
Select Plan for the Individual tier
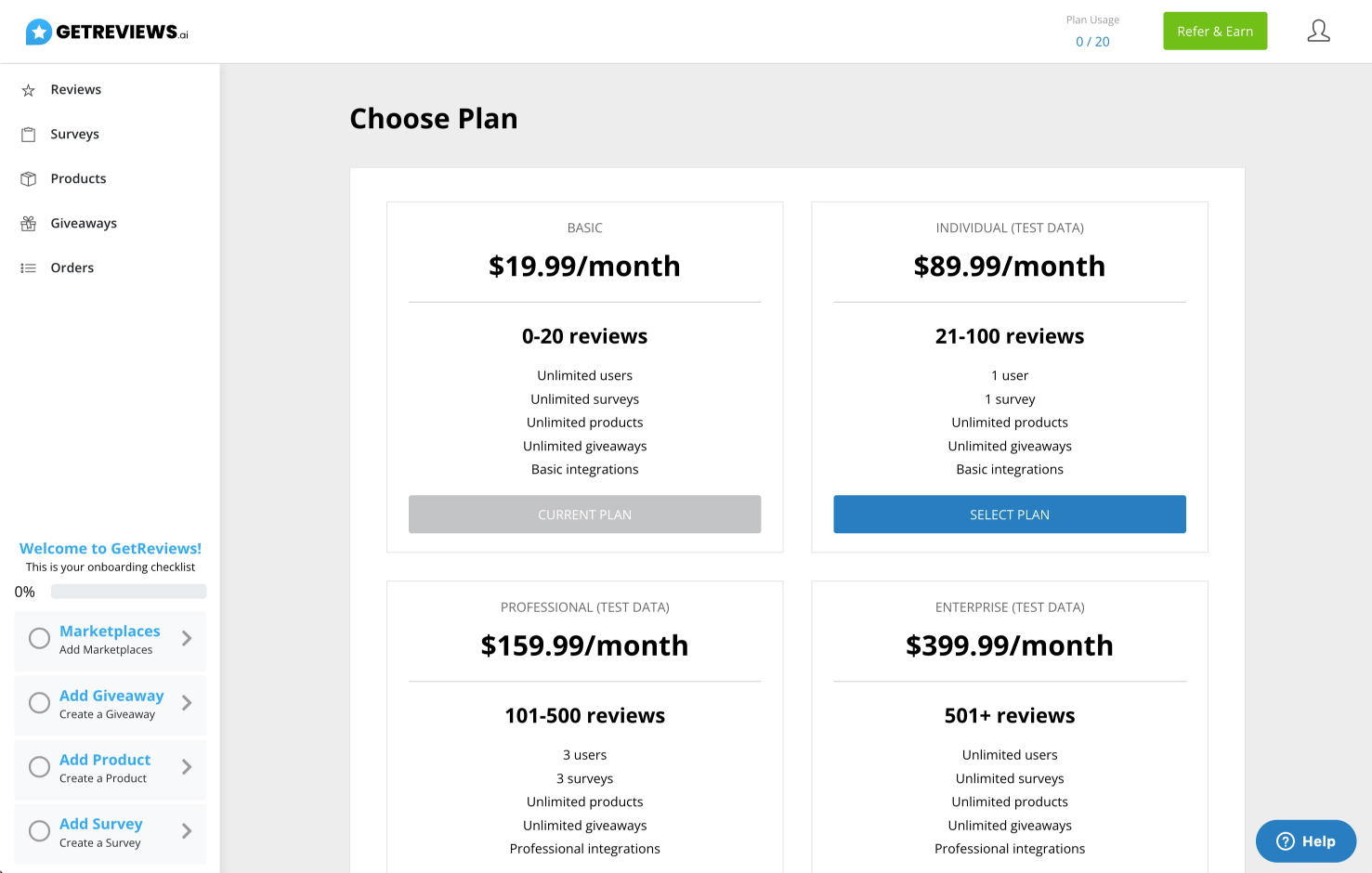click(x=1010, y=514)
